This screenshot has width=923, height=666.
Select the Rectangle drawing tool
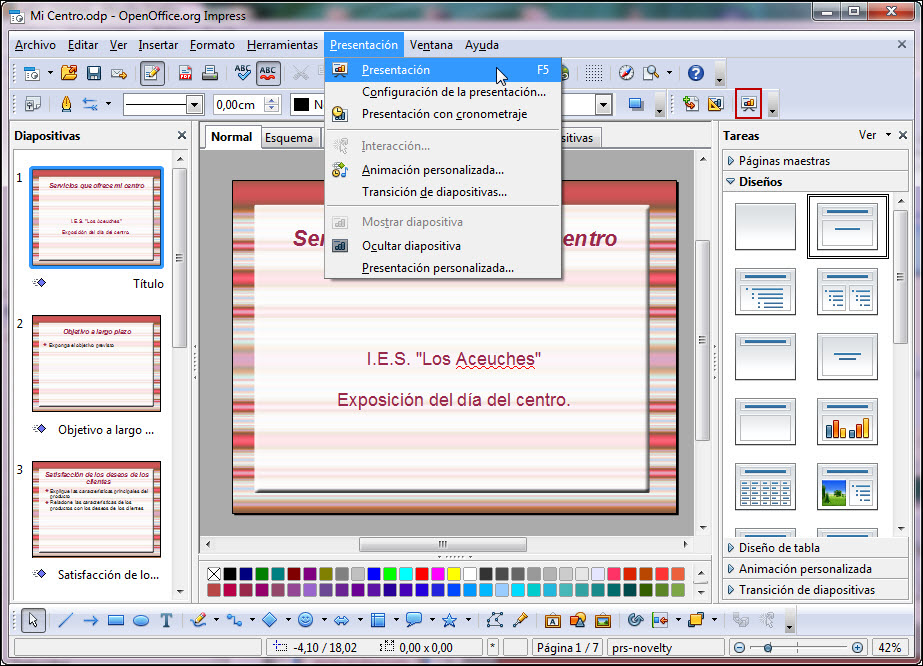[116, 620]
